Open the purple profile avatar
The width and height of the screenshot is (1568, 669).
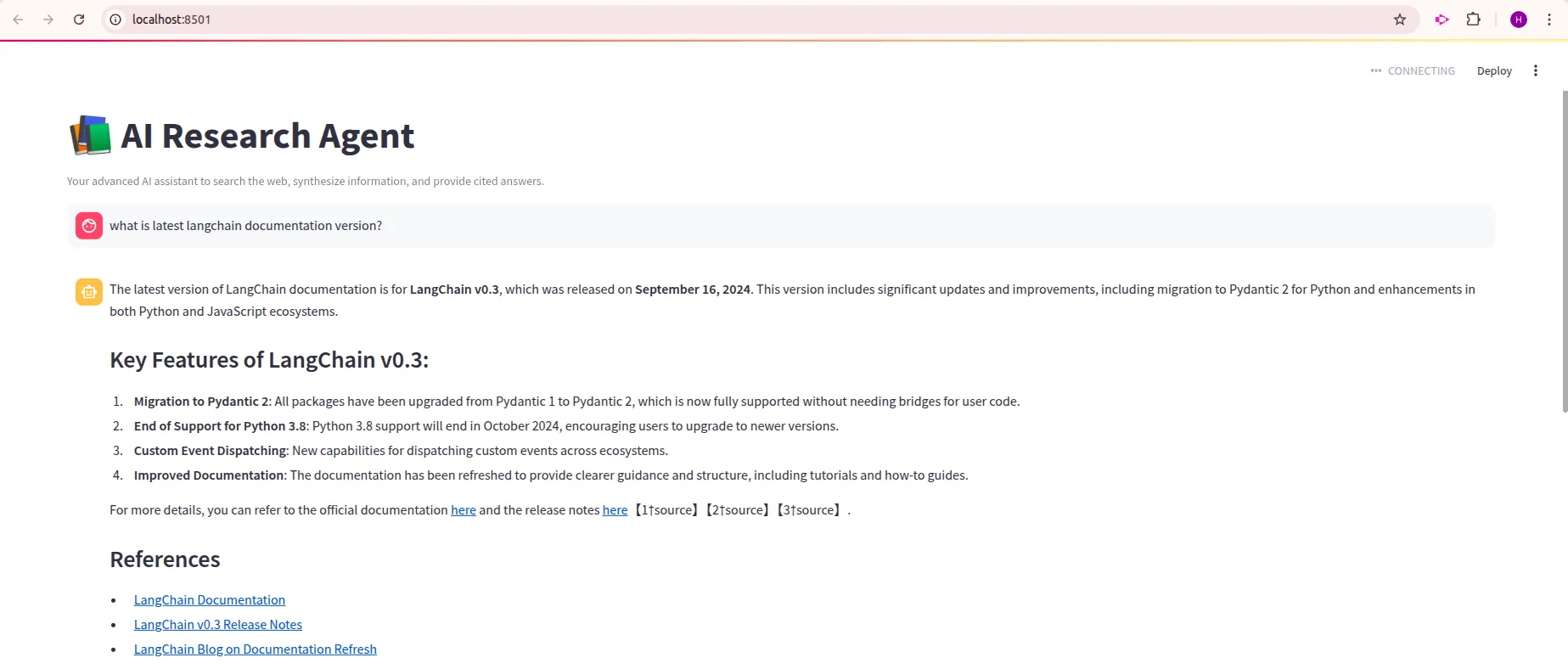1519,20
